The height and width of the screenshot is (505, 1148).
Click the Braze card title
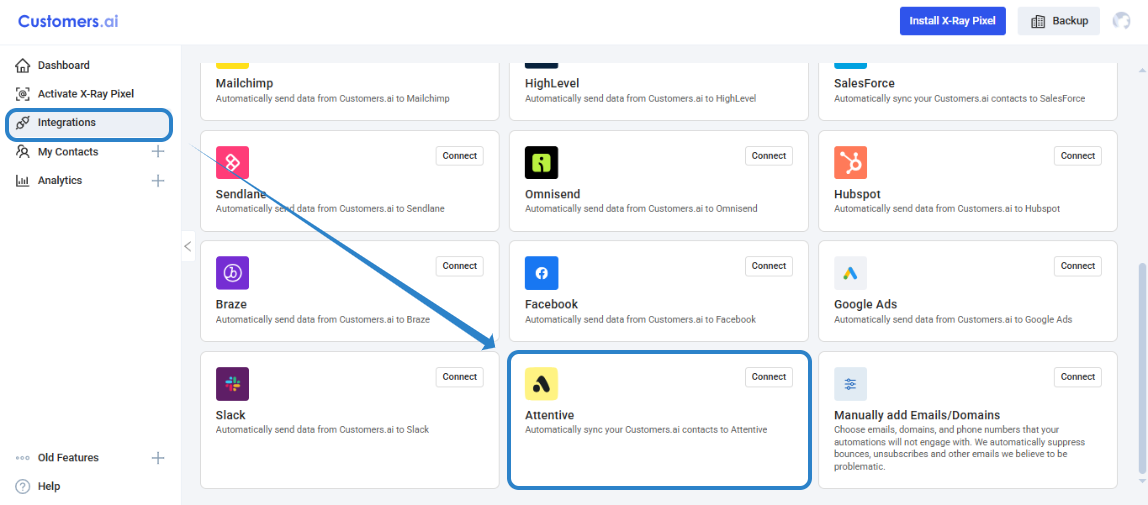click(x=231, y=304)
